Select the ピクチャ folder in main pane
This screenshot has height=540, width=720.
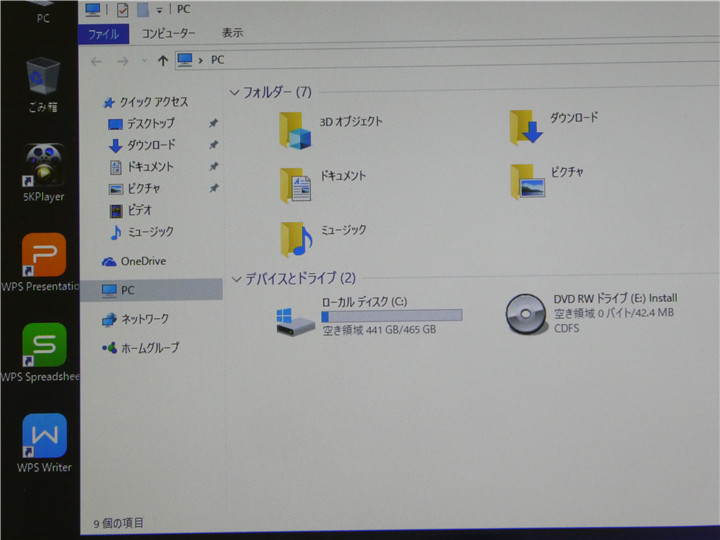coord(528,181)
